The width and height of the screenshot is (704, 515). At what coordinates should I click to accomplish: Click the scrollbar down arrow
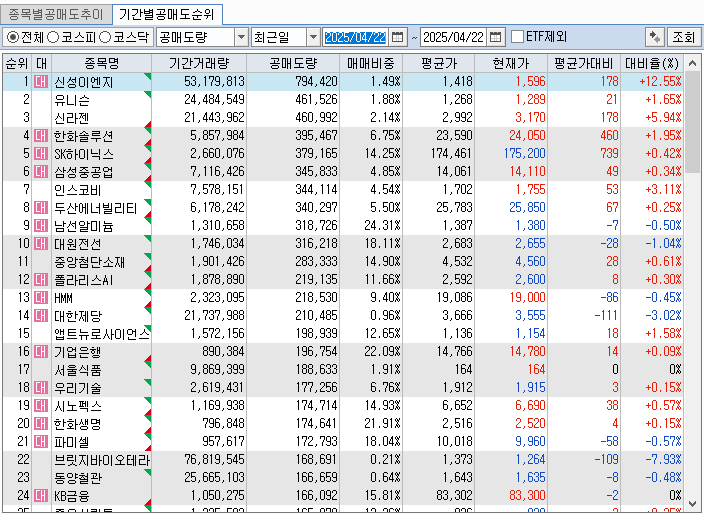(x=693, y=503)
